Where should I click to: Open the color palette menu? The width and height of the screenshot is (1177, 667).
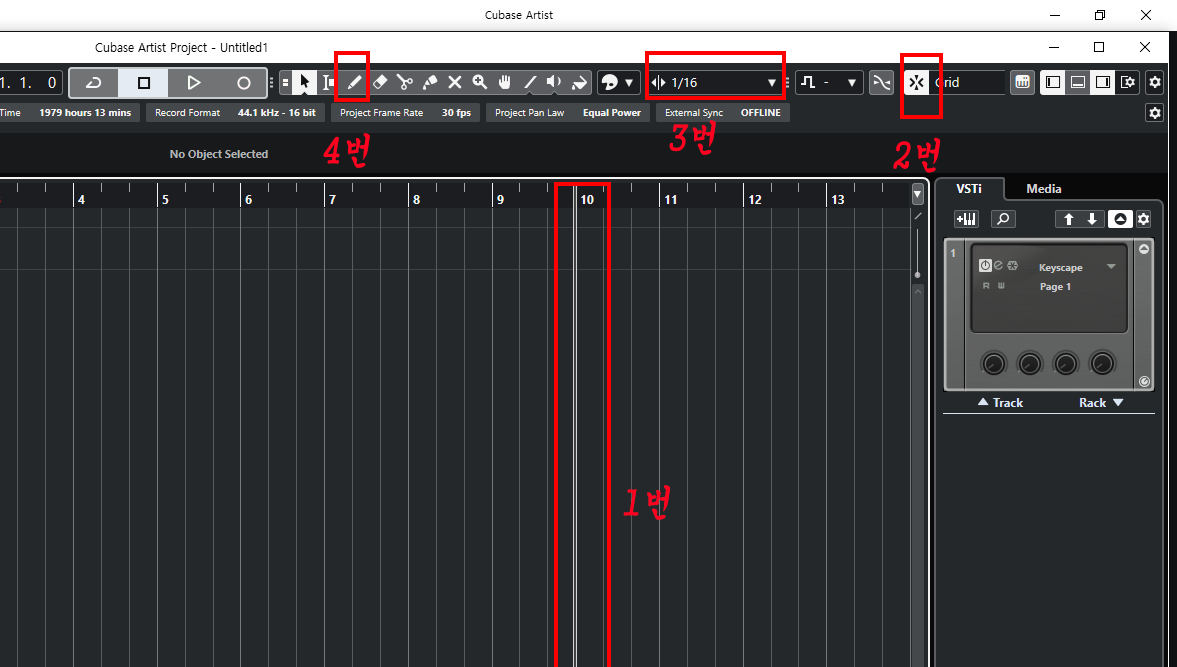[x=618, y=83]
